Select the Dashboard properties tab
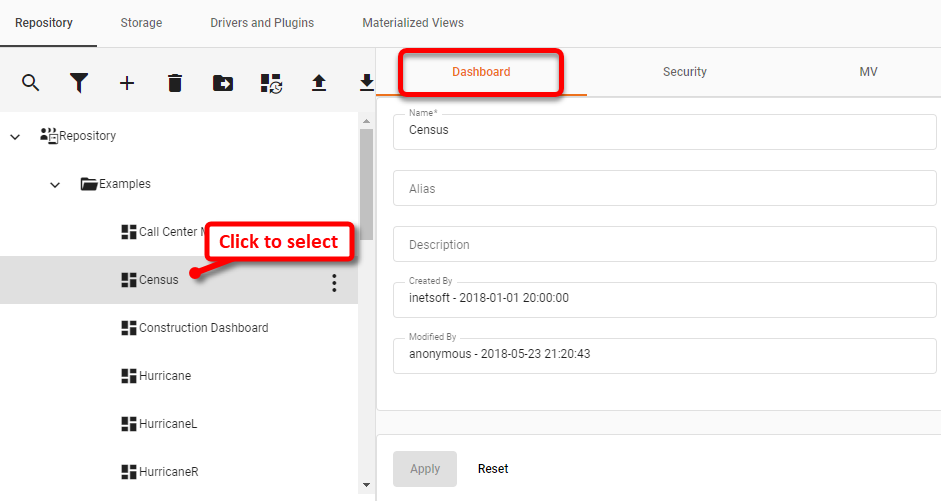The image size is (941, 501). (x=481, y=72)
